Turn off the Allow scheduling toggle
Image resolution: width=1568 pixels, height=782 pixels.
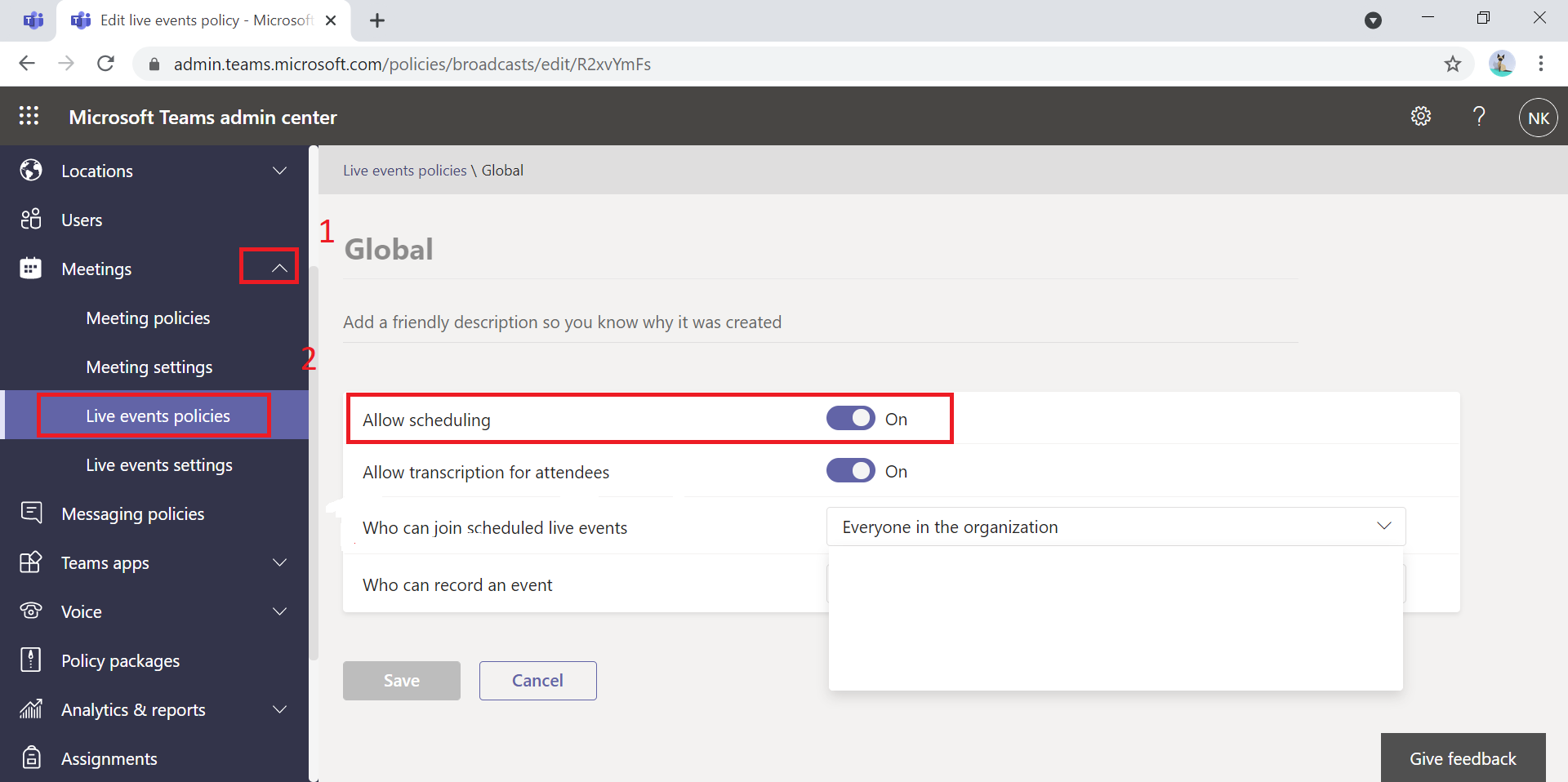tap(851, 419)
